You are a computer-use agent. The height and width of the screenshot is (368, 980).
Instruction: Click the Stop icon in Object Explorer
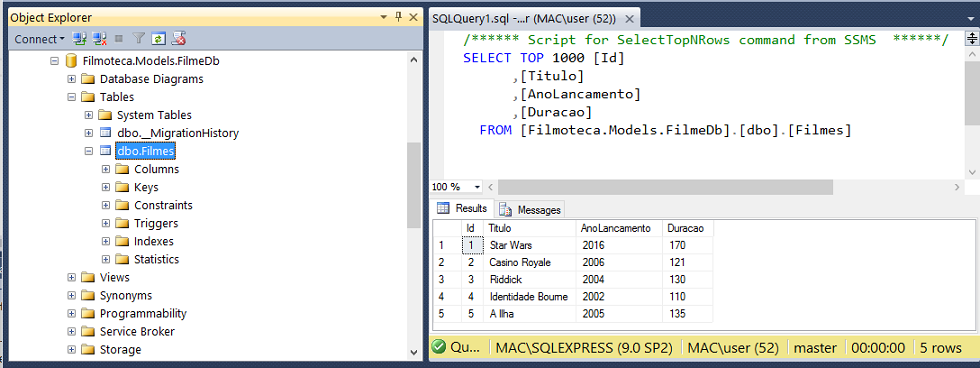coord(119,39)
